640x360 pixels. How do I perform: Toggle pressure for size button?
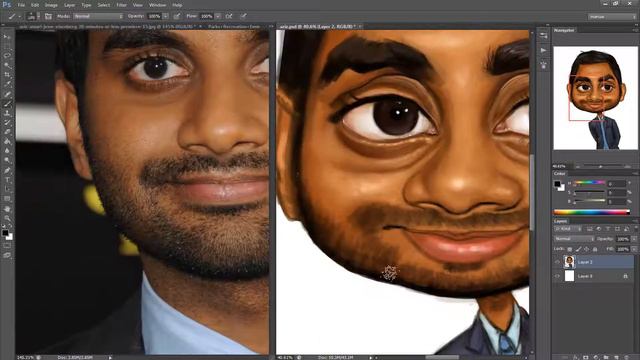pyautogui.click(x=243, y=16)
